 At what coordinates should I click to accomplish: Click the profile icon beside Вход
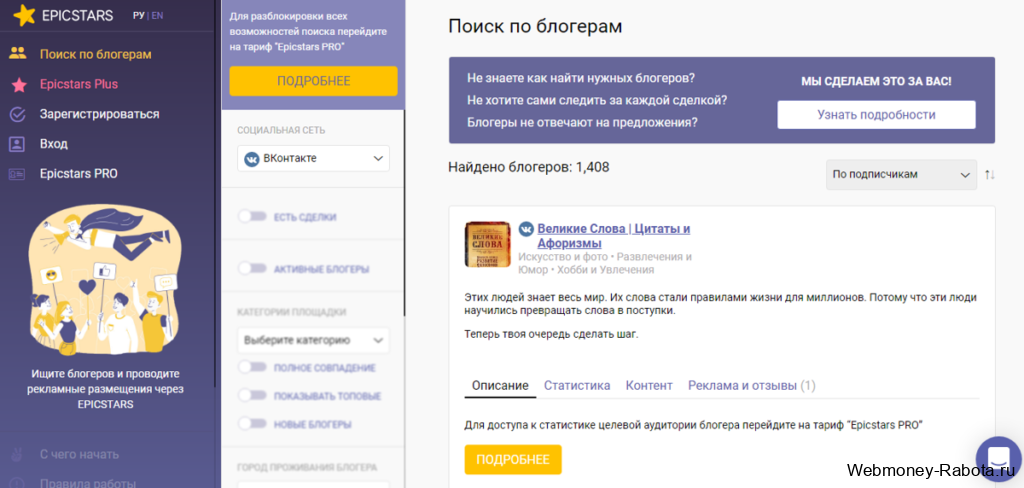tap(18, 144)
